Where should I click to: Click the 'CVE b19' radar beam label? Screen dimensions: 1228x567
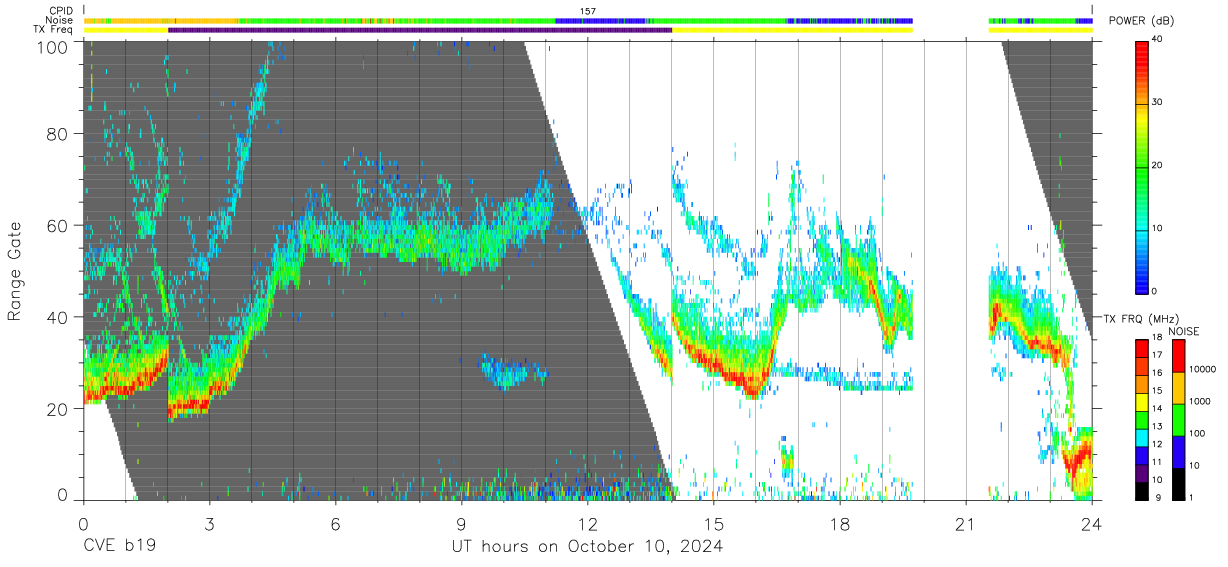click(119, 547)
